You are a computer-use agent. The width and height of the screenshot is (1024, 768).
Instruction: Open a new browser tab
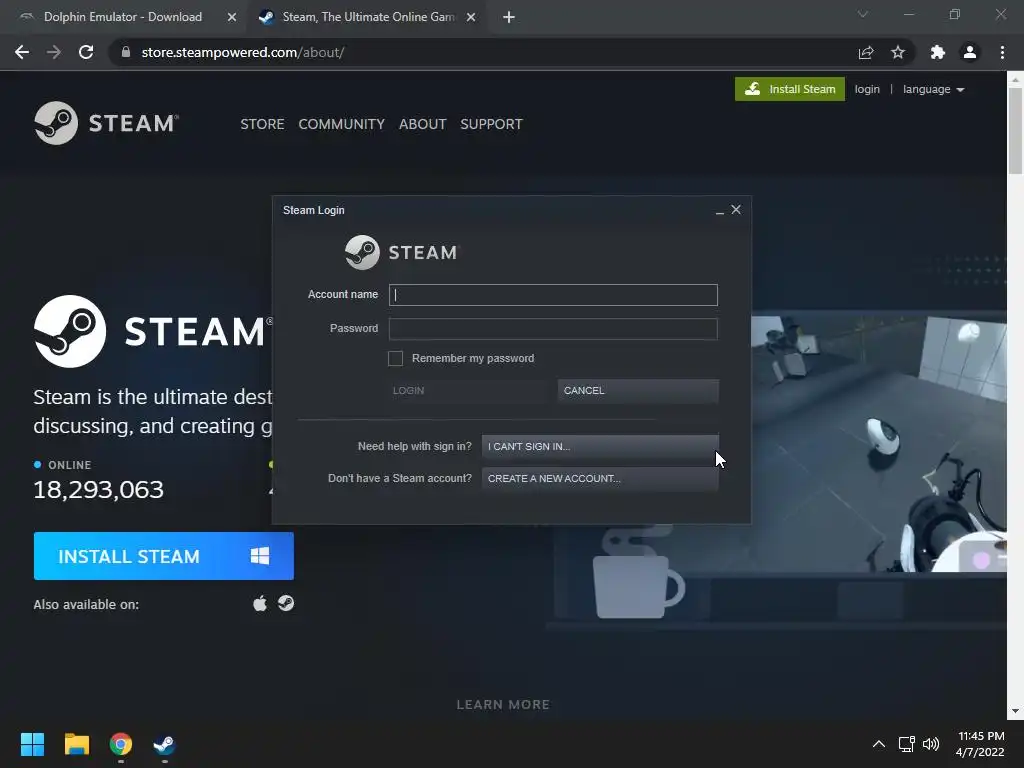point(509,17)
